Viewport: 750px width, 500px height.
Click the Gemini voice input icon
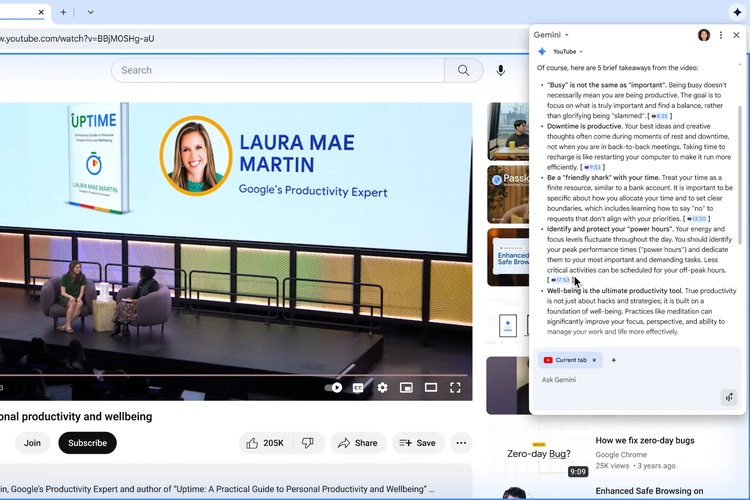(728, 398)
